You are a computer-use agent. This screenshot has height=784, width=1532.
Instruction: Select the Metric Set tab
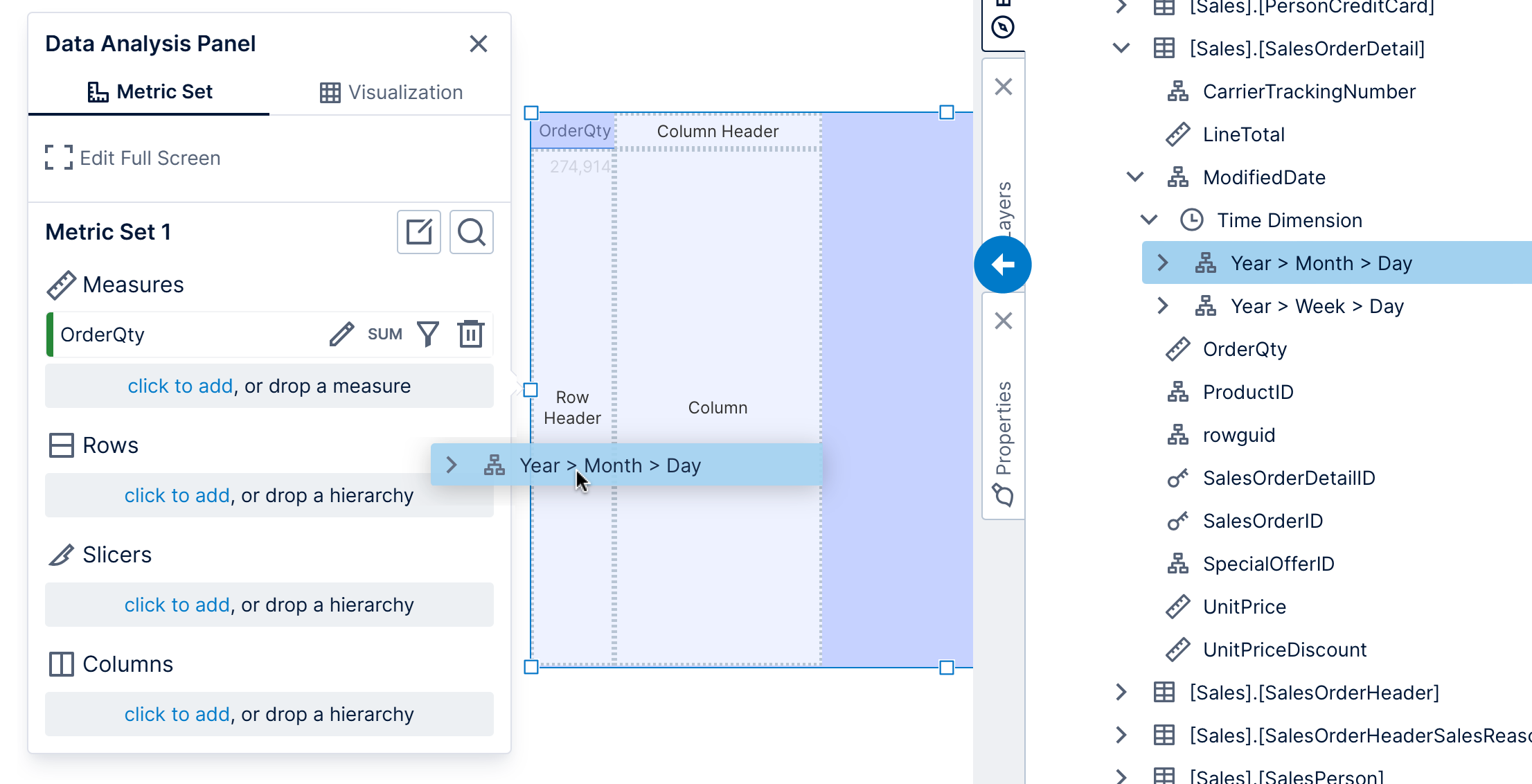tap(150, 92)
